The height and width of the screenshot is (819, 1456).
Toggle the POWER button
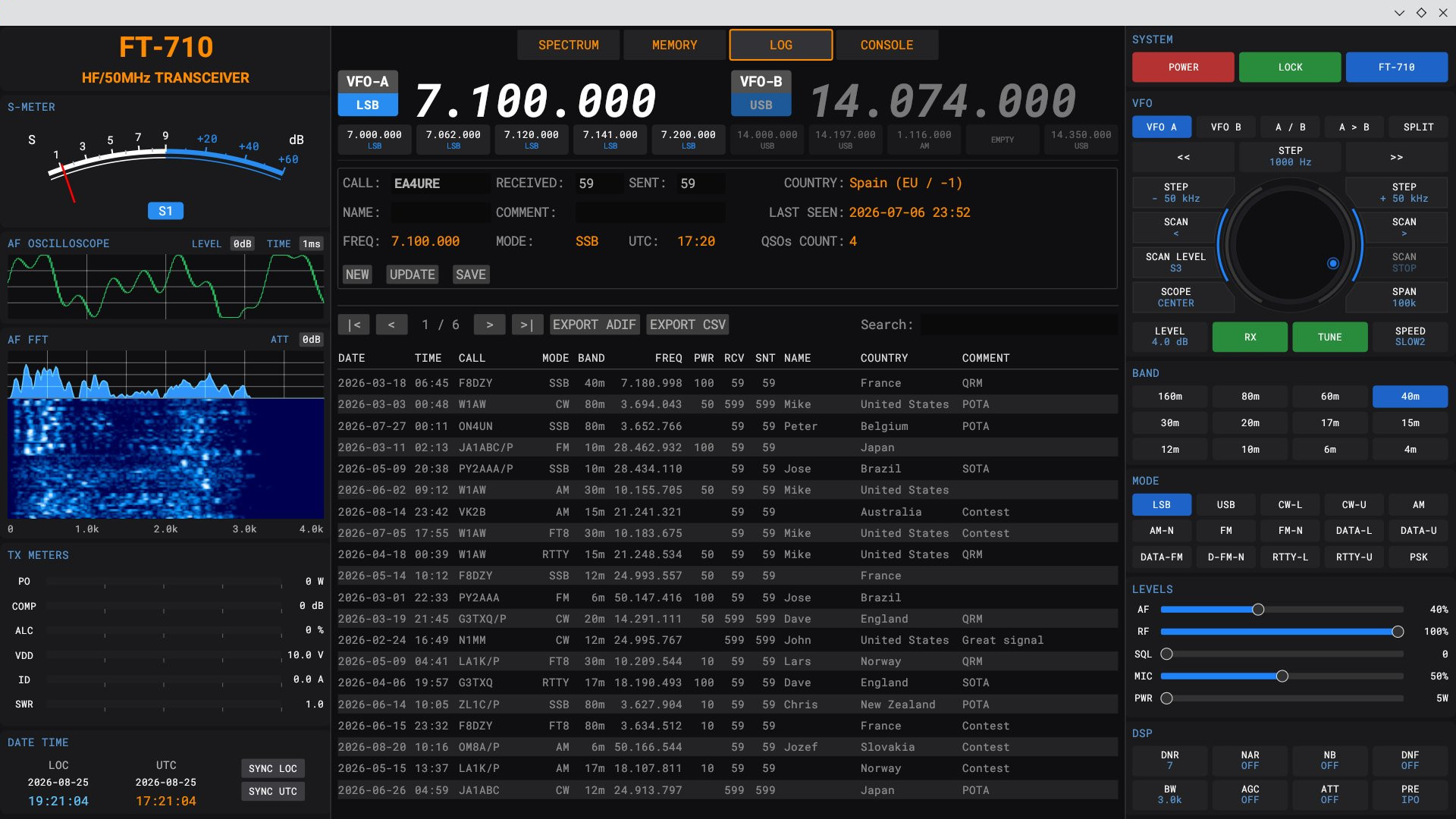pyautogui.click(x=1183, y=67)
